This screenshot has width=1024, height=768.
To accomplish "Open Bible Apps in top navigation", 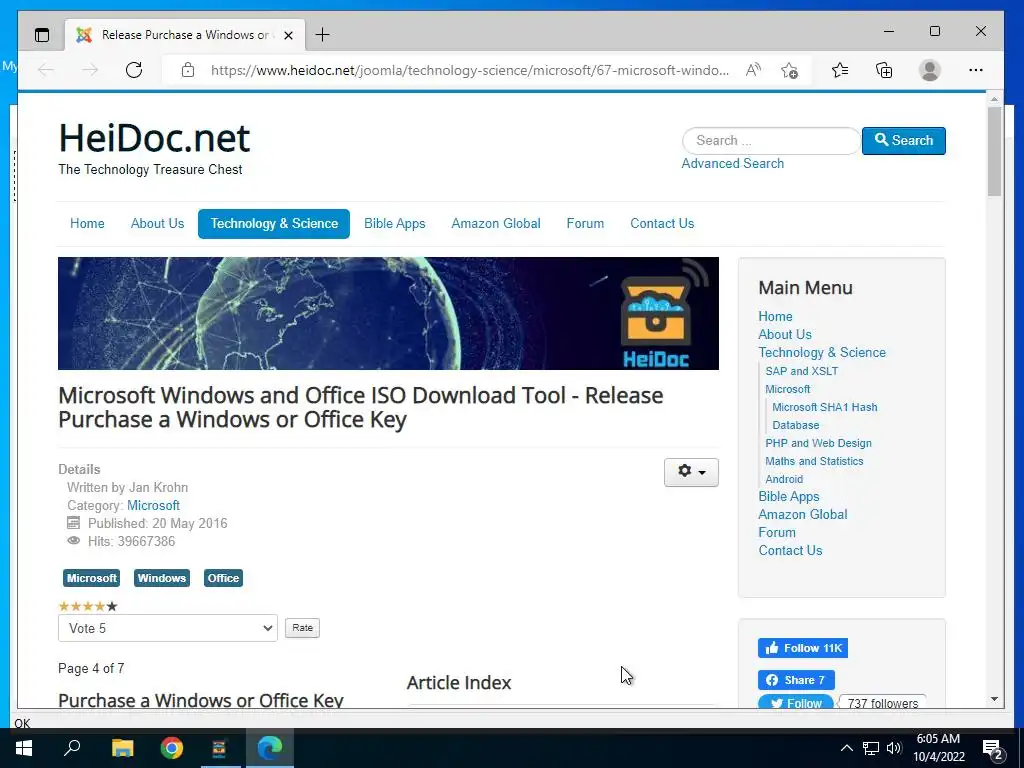I will pyautogui.click(x=394, y=223).
